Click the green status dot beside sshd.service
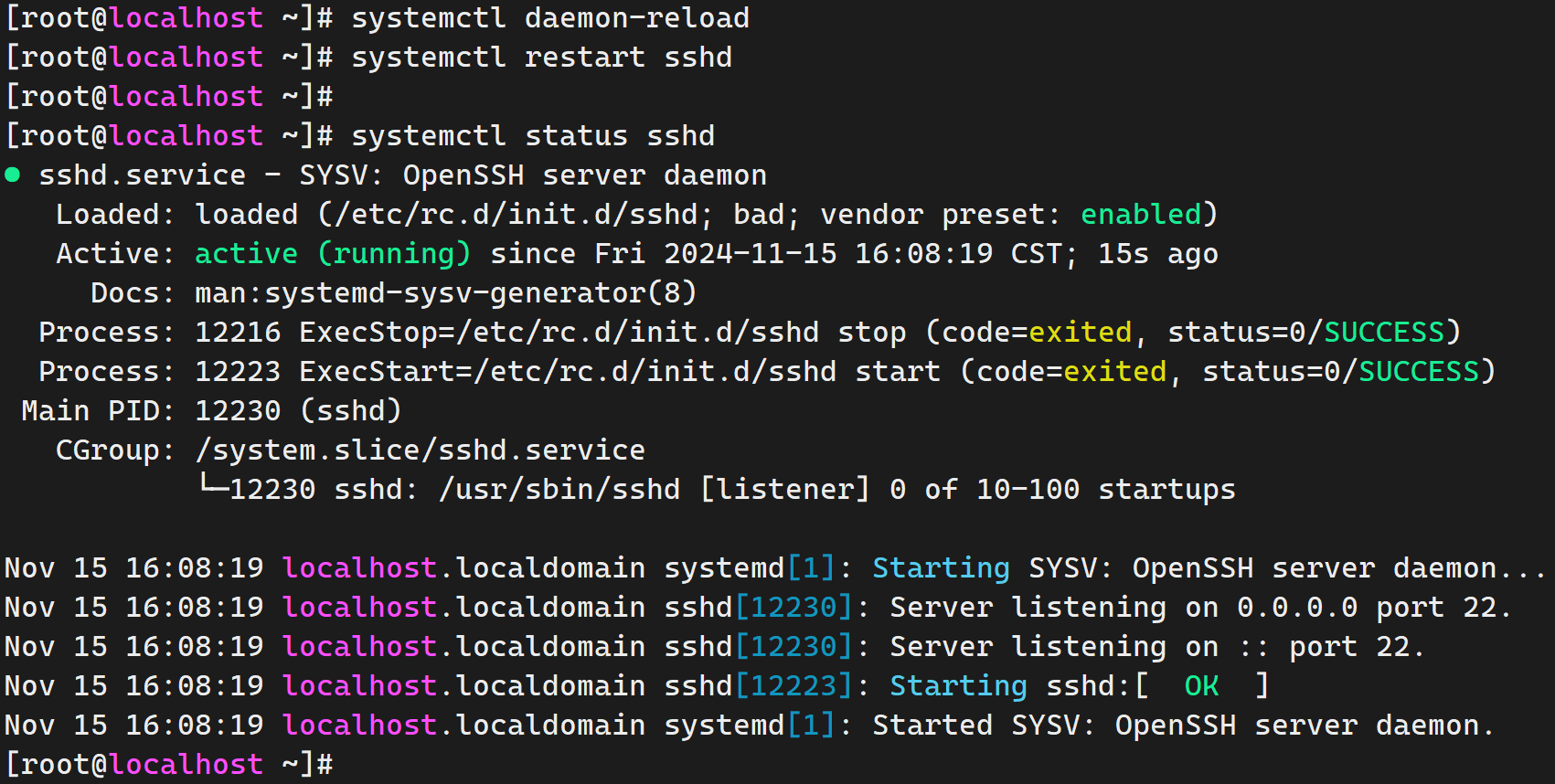This screenshot has height=784, width=1555. pyautogui.click(x=13, y=175)
